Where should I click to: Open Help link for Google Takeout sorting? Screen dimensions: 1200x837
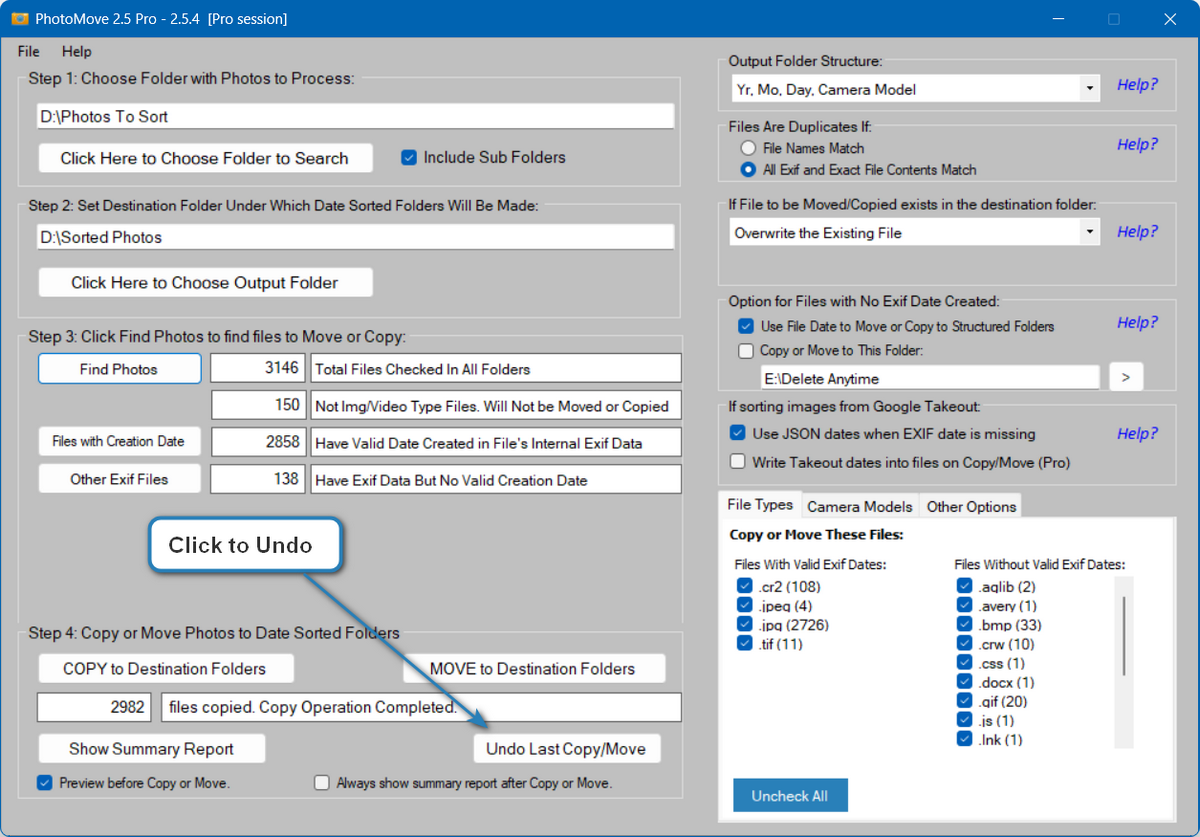1137,434
